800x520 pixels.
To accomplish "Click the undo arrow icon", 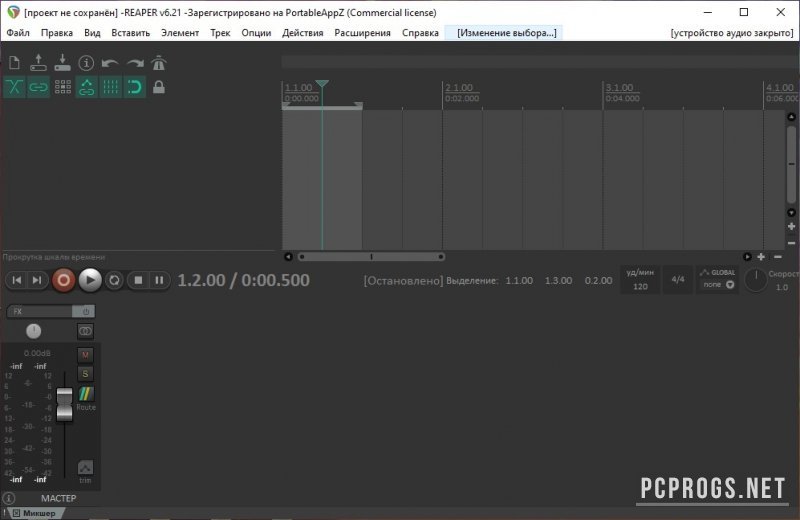I will click(110, 64).
